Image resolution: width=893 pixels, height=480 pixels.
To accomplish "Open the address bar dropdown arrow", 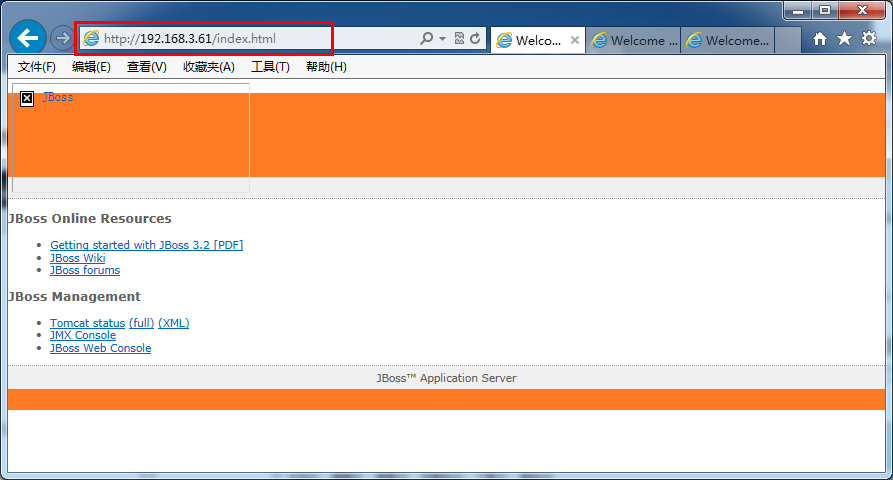I will (443, 39).
